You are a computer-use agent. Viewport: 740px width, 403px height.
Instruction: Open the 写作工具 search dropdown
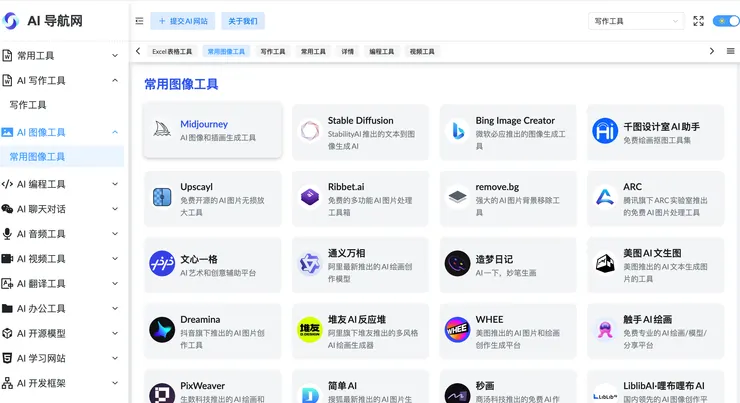(636, 21)
